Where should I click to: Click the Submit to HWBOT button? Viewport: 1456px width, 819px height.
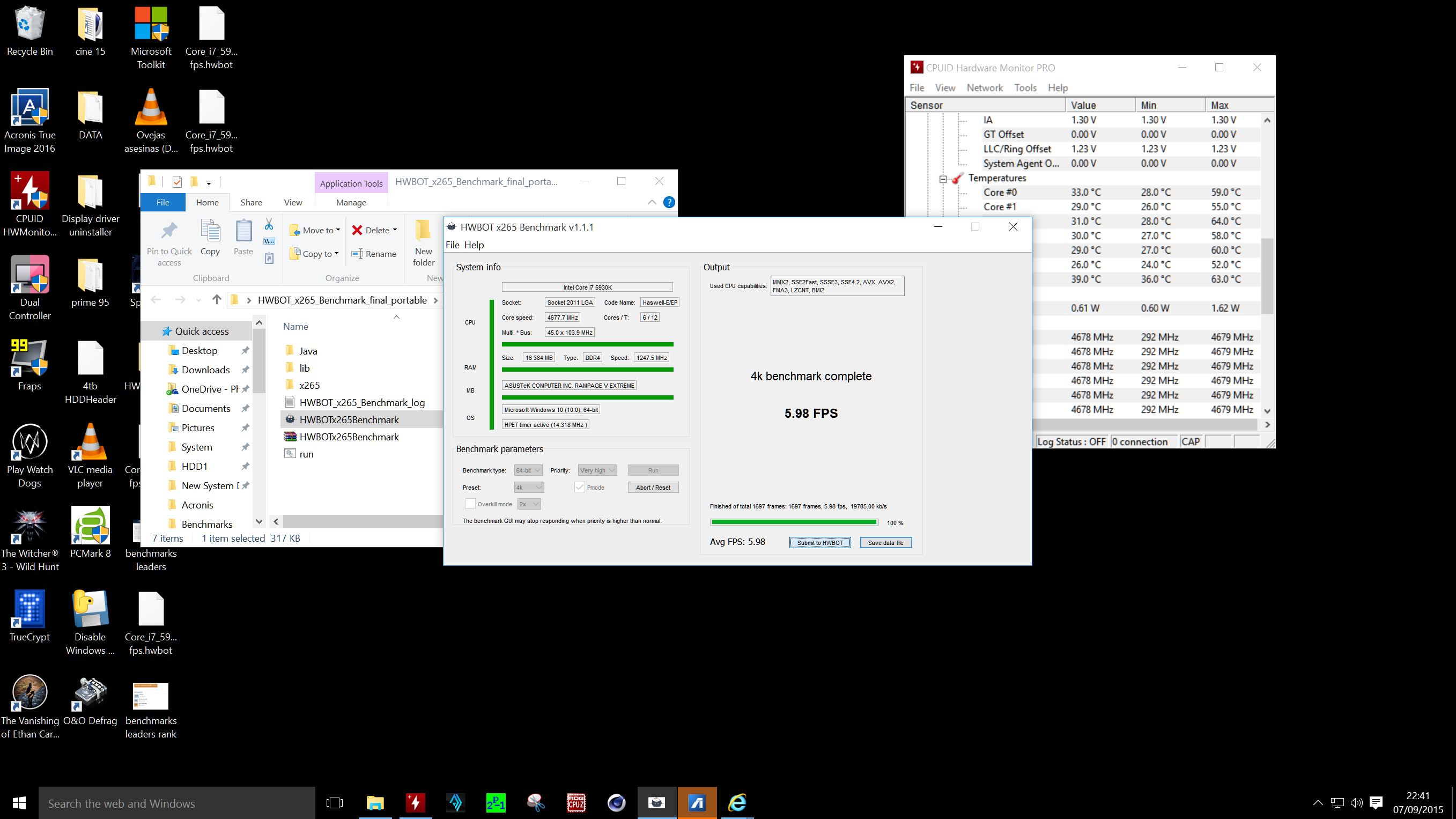[819, 543]
